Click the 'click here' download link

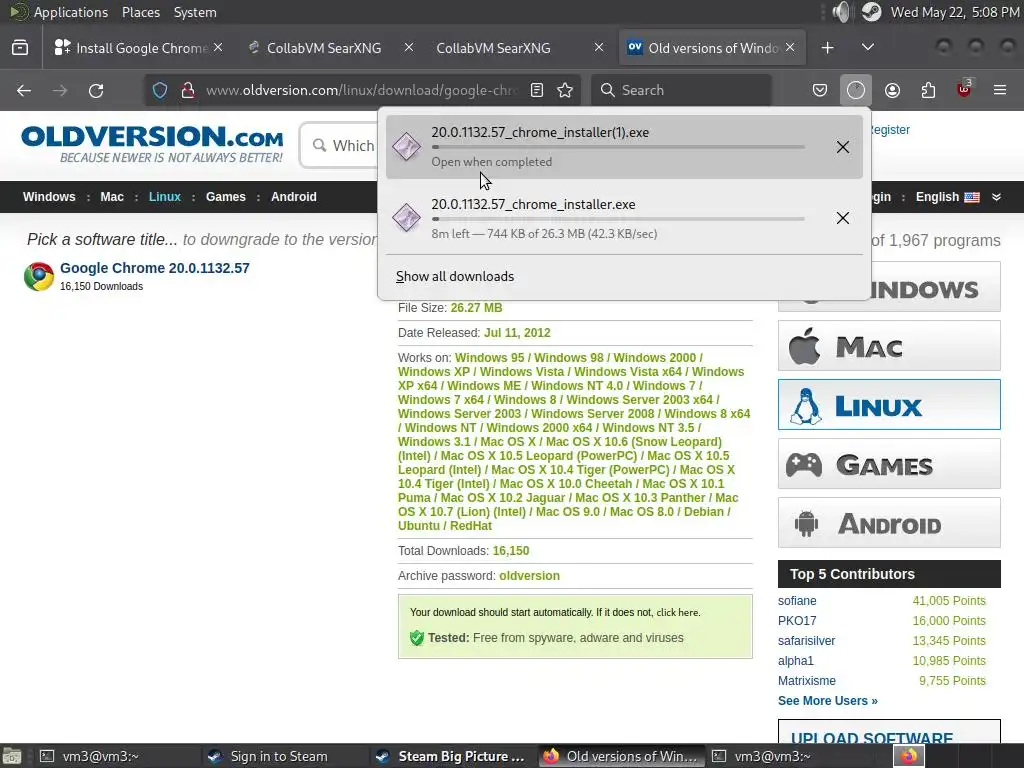pyautogui.click(x=678, y=613)
